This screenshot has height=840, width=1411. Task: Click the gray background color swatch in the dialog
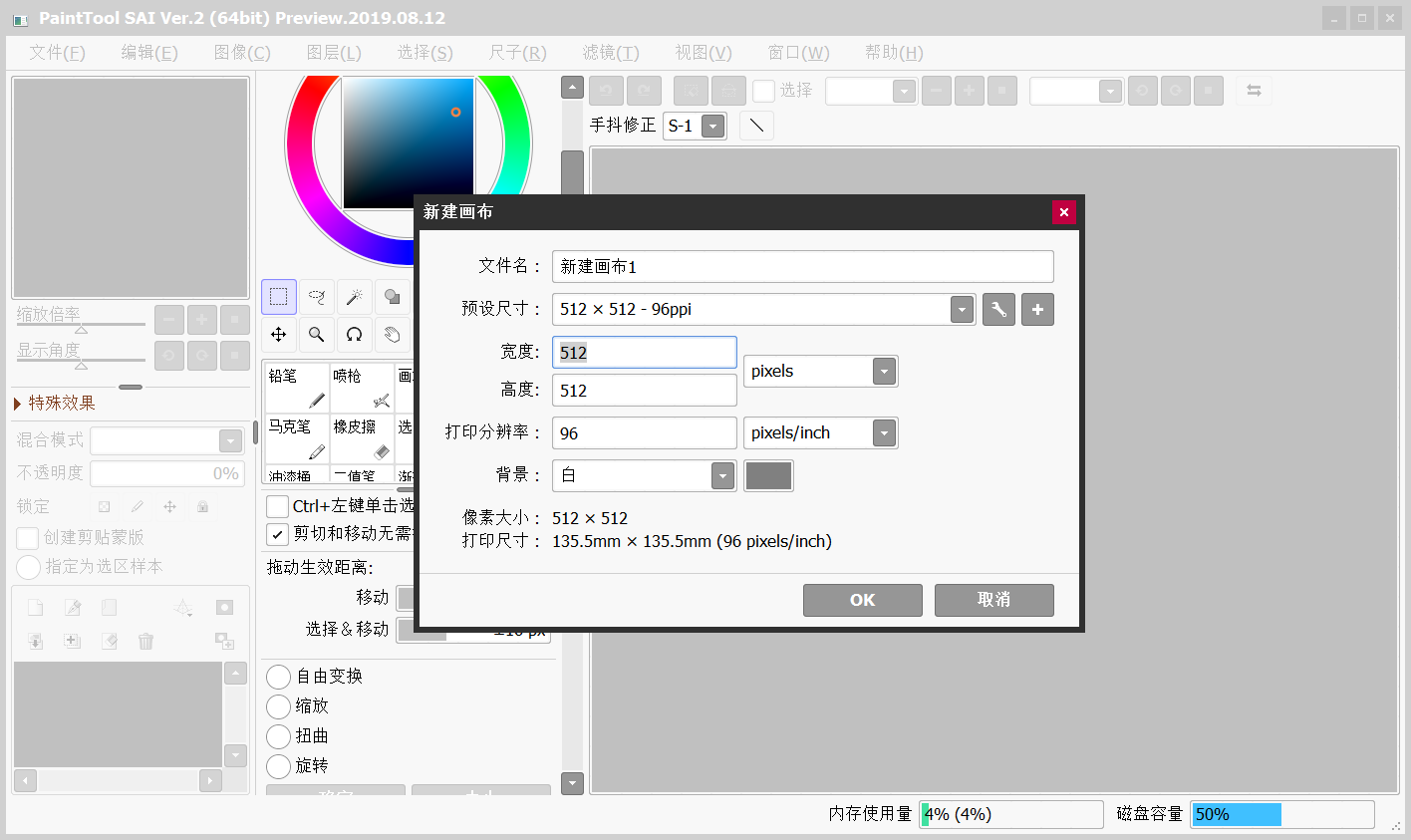pos(769,476)
